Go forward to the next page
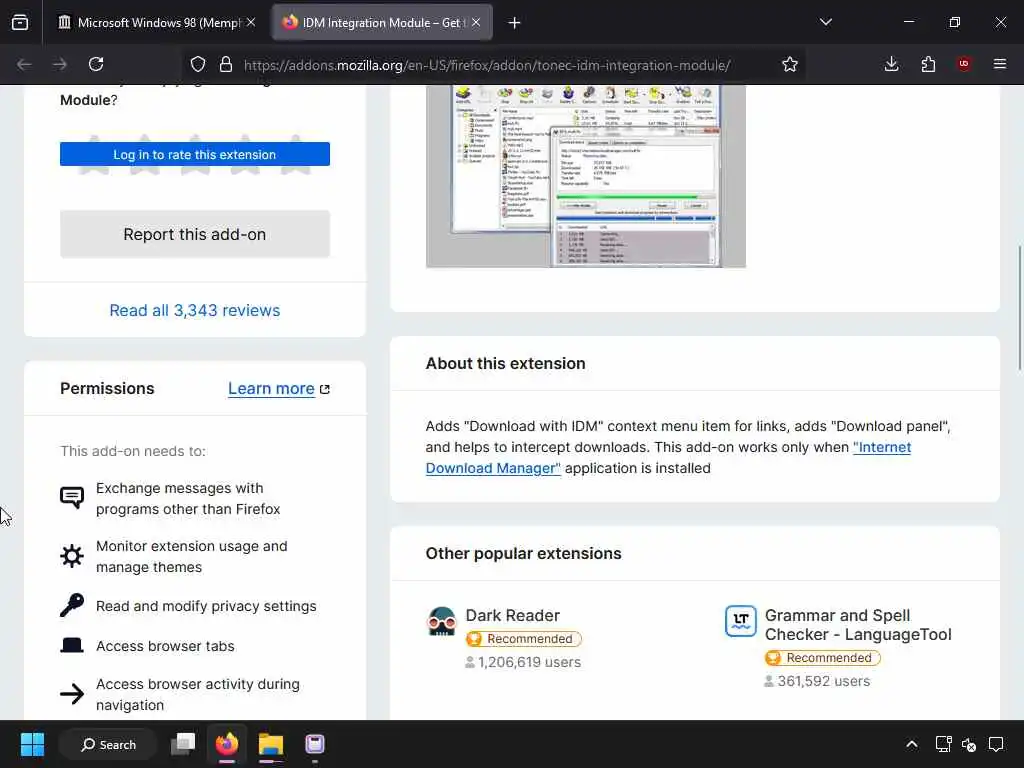The height and width of the screenshot is (768, 1024). pyautogui.click(x=60, y=64)
